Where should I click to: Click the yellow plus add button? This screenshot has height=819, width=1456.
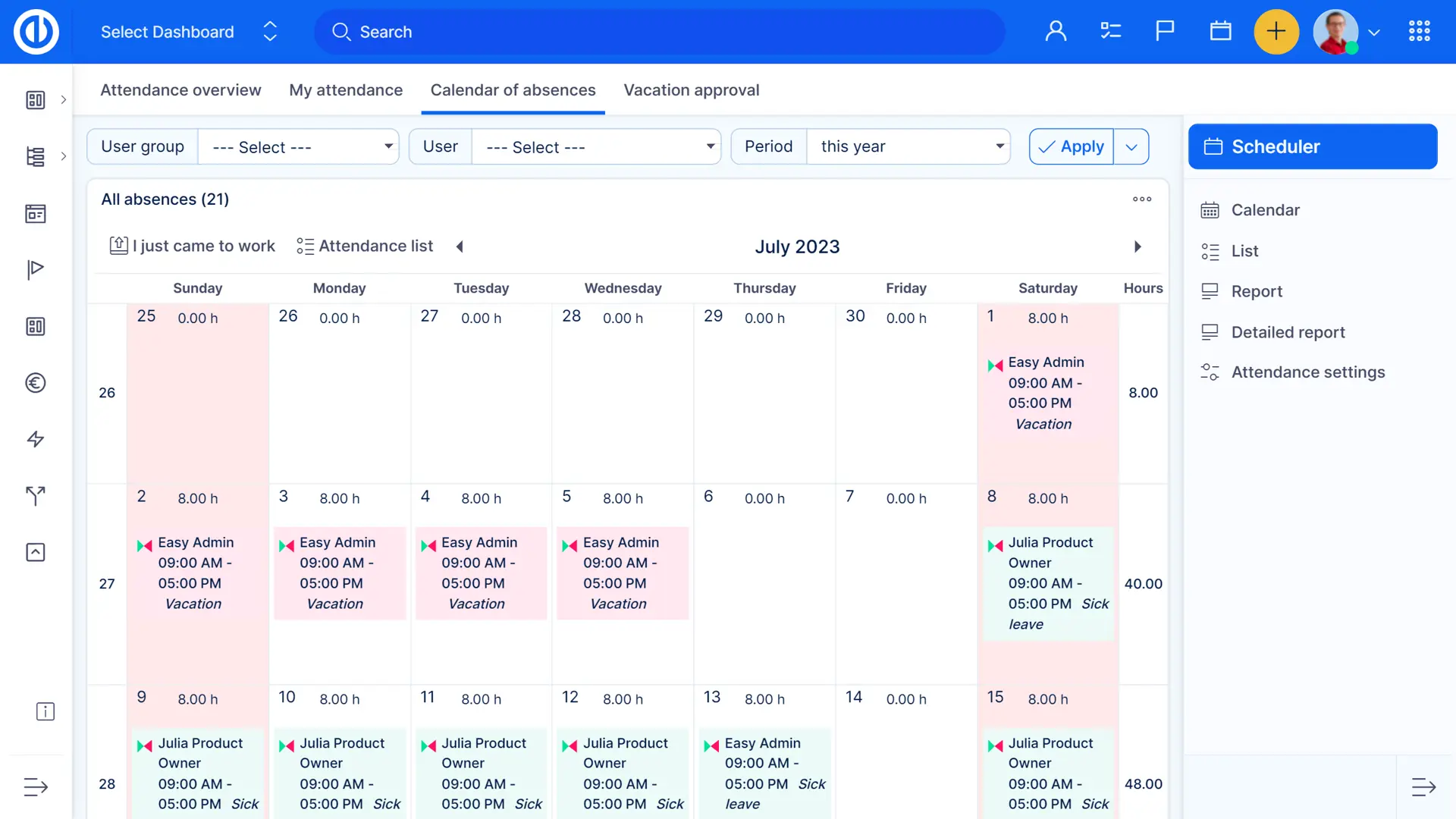(x=1276, y=31)
